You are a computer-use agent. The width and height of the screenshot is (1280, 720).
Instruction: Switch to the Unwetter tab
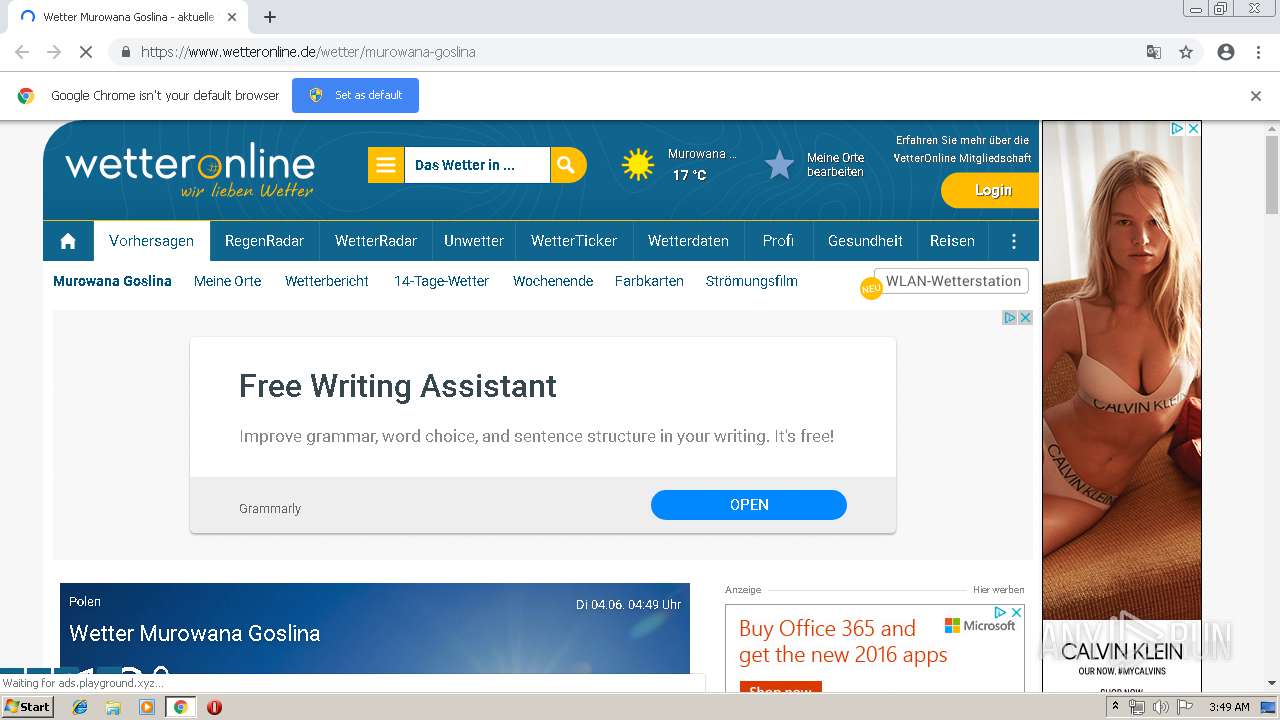[x=474, y=241]
